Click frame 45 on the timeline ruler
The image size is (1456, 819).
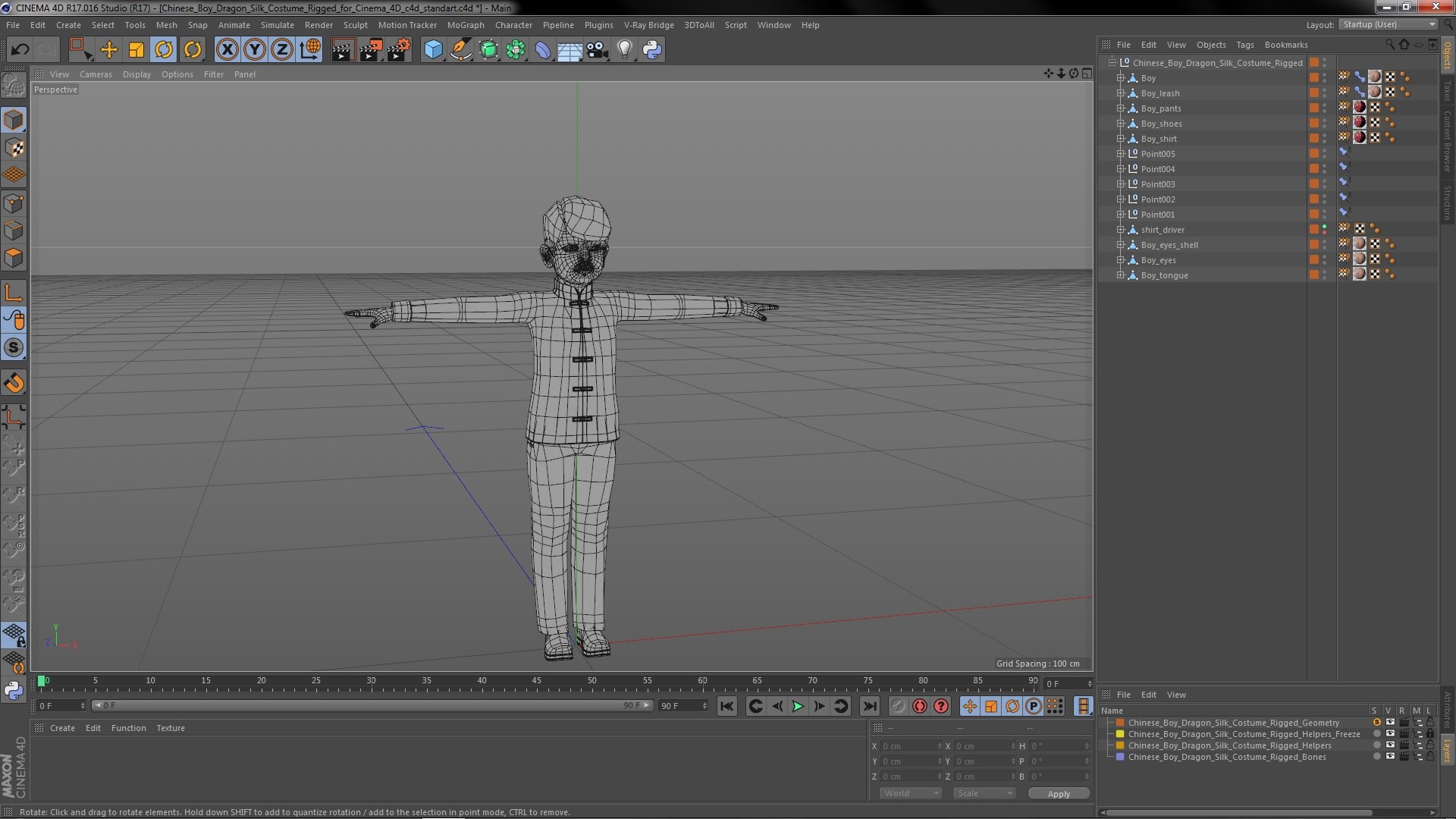click(536, 681)
